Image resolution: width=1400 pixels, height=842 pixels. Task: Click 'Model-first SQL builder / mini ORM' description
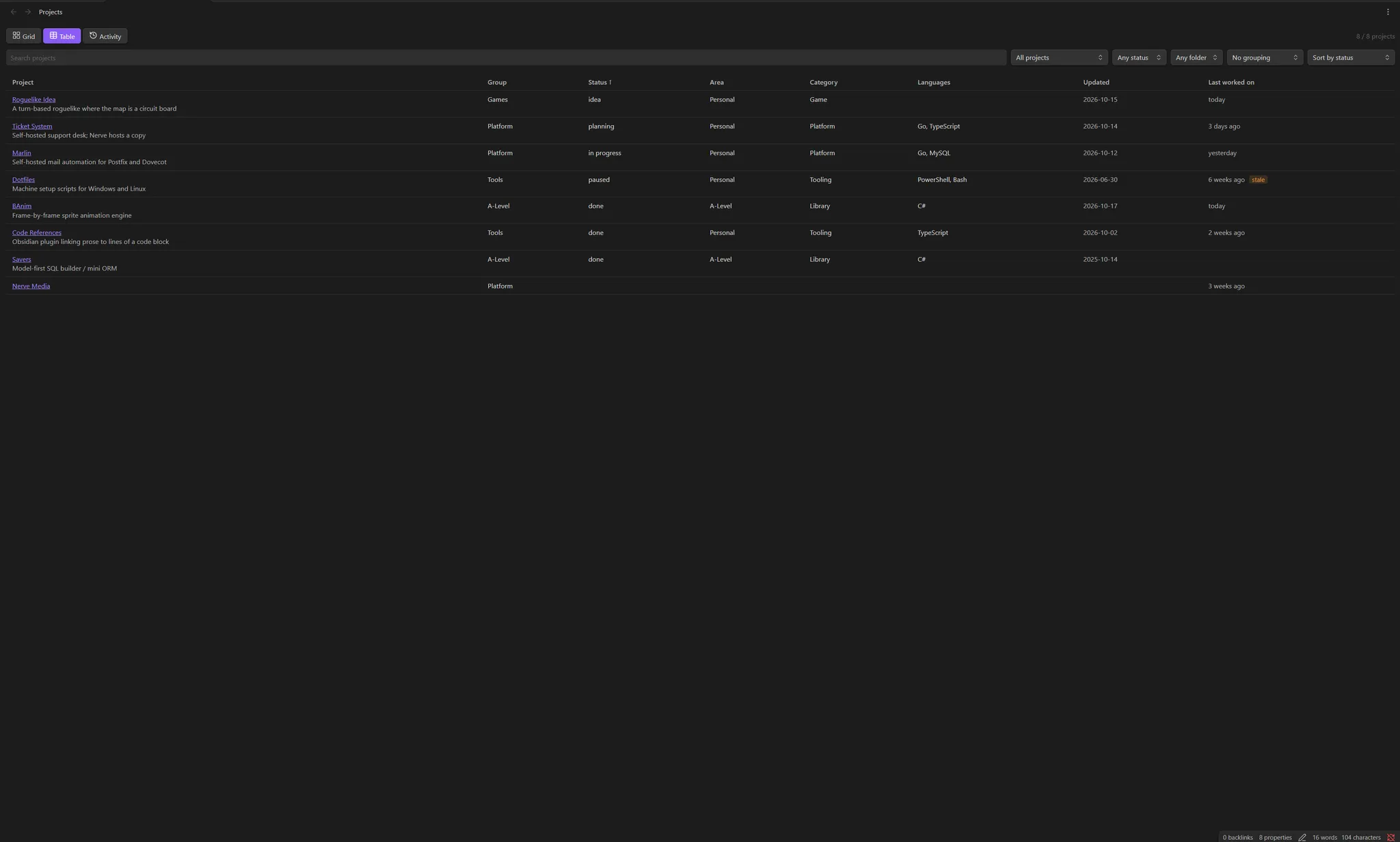(64, 269)
